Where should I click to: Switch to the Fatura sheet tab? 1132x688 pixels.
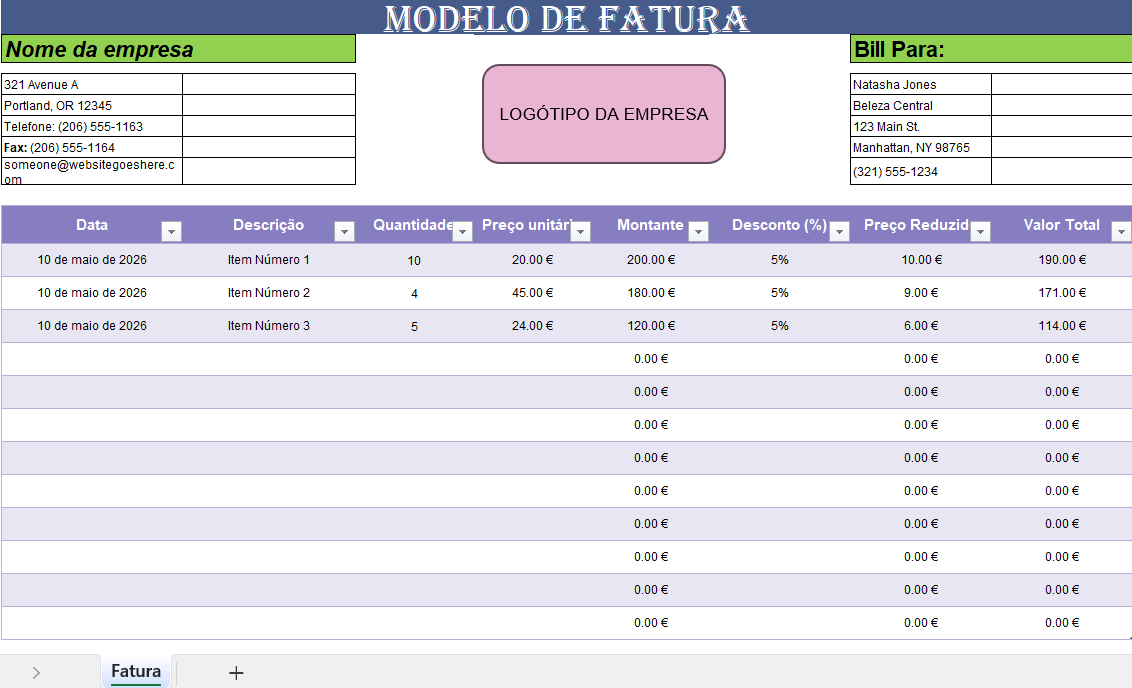click(136, 671)
